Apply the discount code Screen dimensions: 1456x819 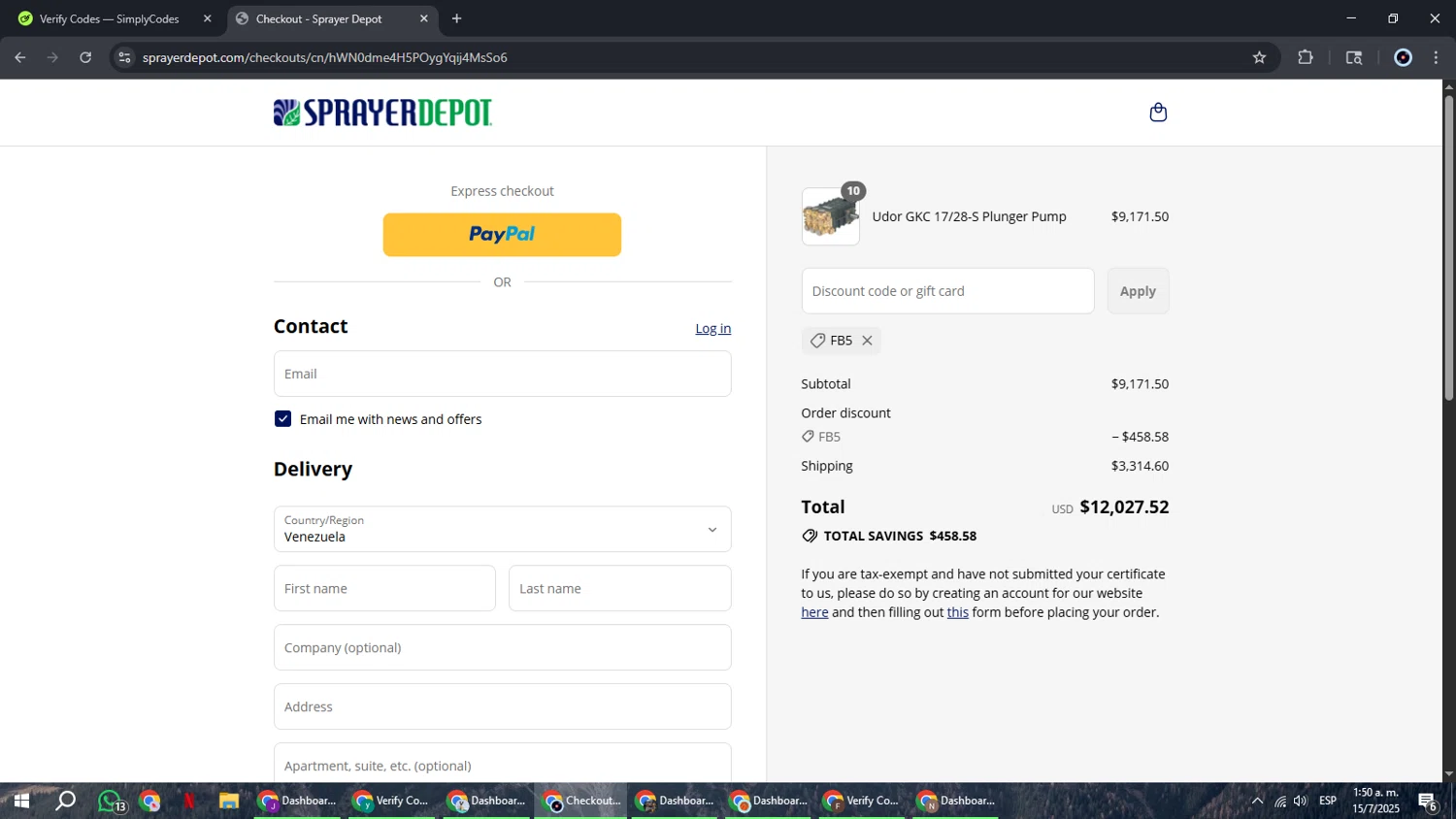click(x=1138, y=291)
